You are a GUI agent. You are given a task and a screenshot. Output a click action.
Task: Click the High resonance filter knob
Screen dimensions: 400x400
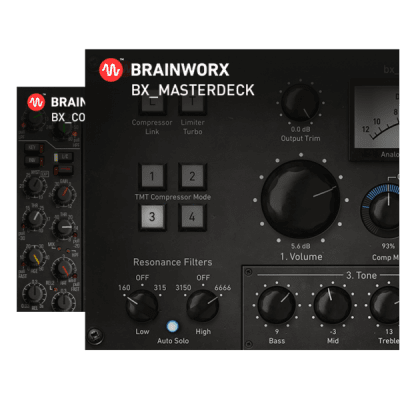(x=203, y=305)
